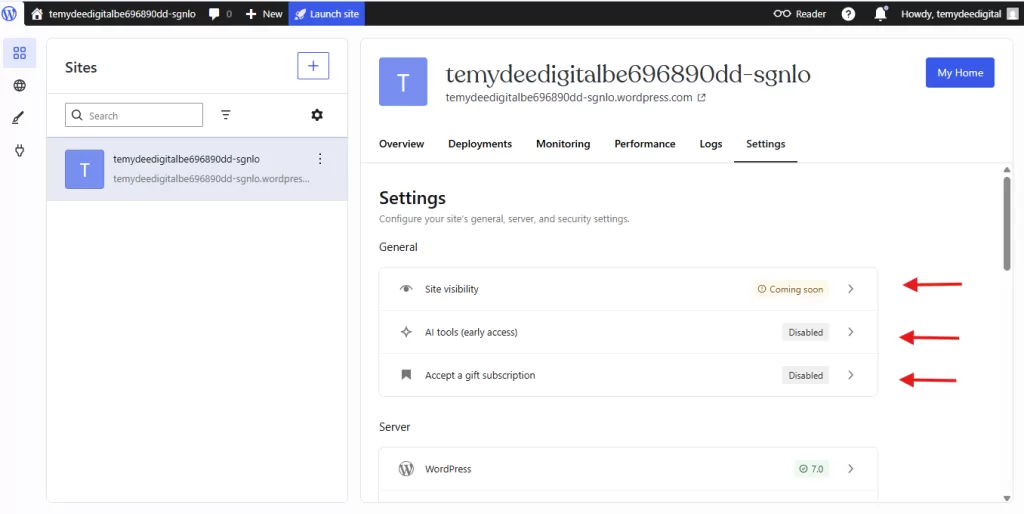Open the sites filter icon
The width and height of the screenshot is (1024, 514).
pyautogui.click(x=225, y=115)
